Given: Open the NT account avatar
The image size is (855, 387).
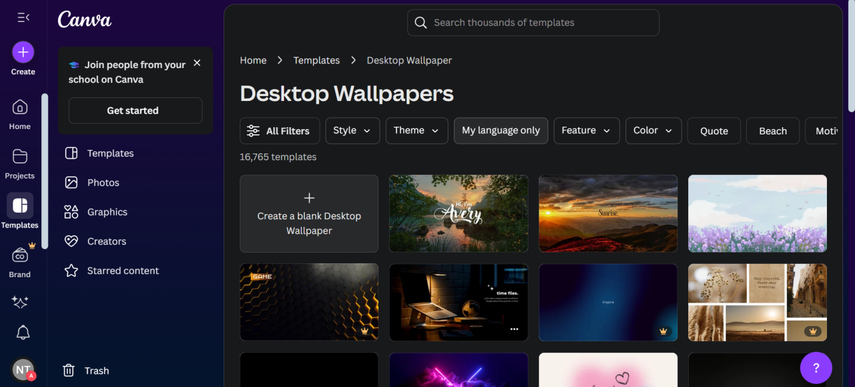Looking at the screenshot, I should [23, 370].
